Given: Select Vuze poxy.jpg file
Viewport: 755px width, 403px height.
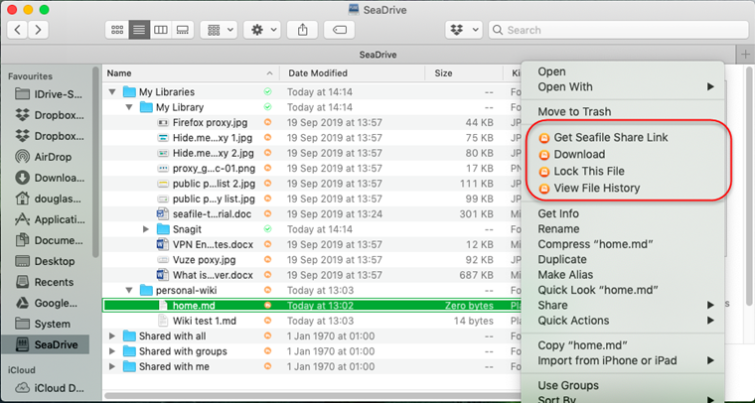Looking at the screenshot, I should (204, 260).
